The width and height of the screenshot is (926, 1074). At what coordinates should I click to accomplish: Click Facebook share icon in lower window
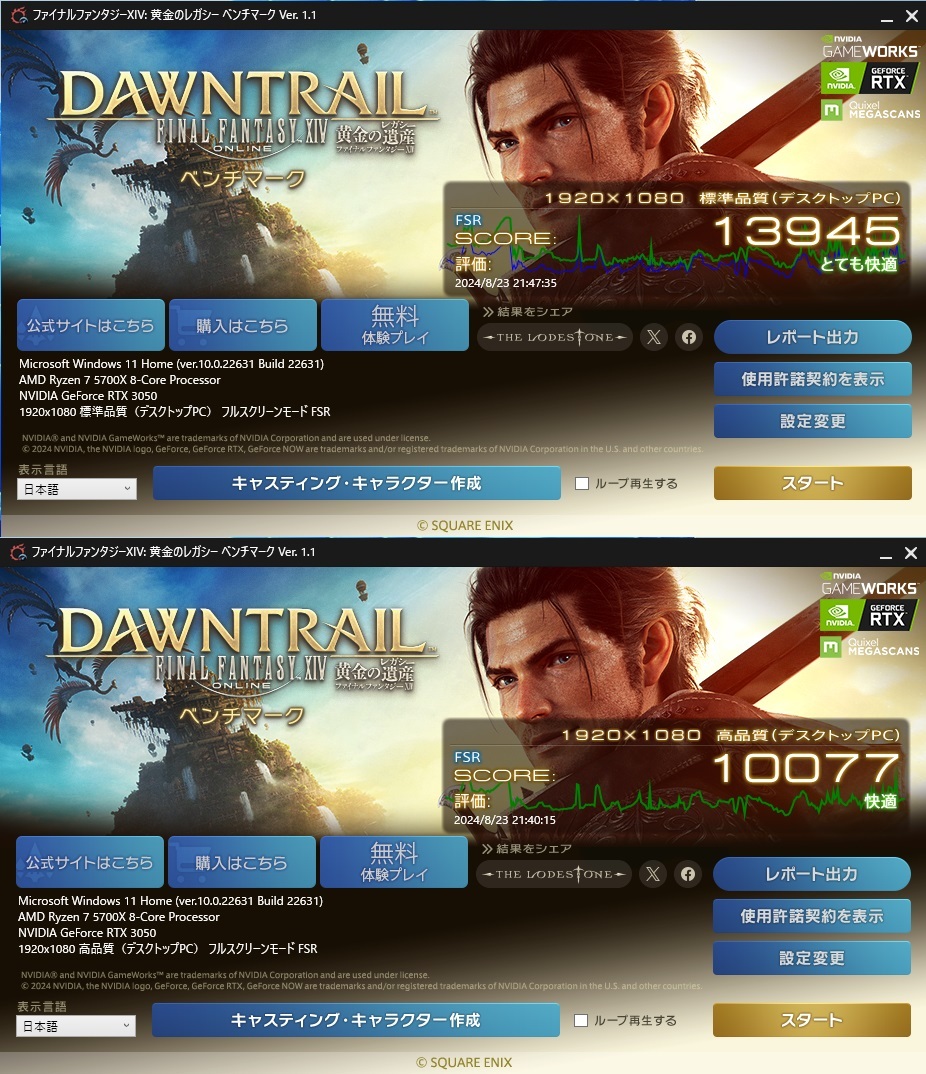coord(688,874)
